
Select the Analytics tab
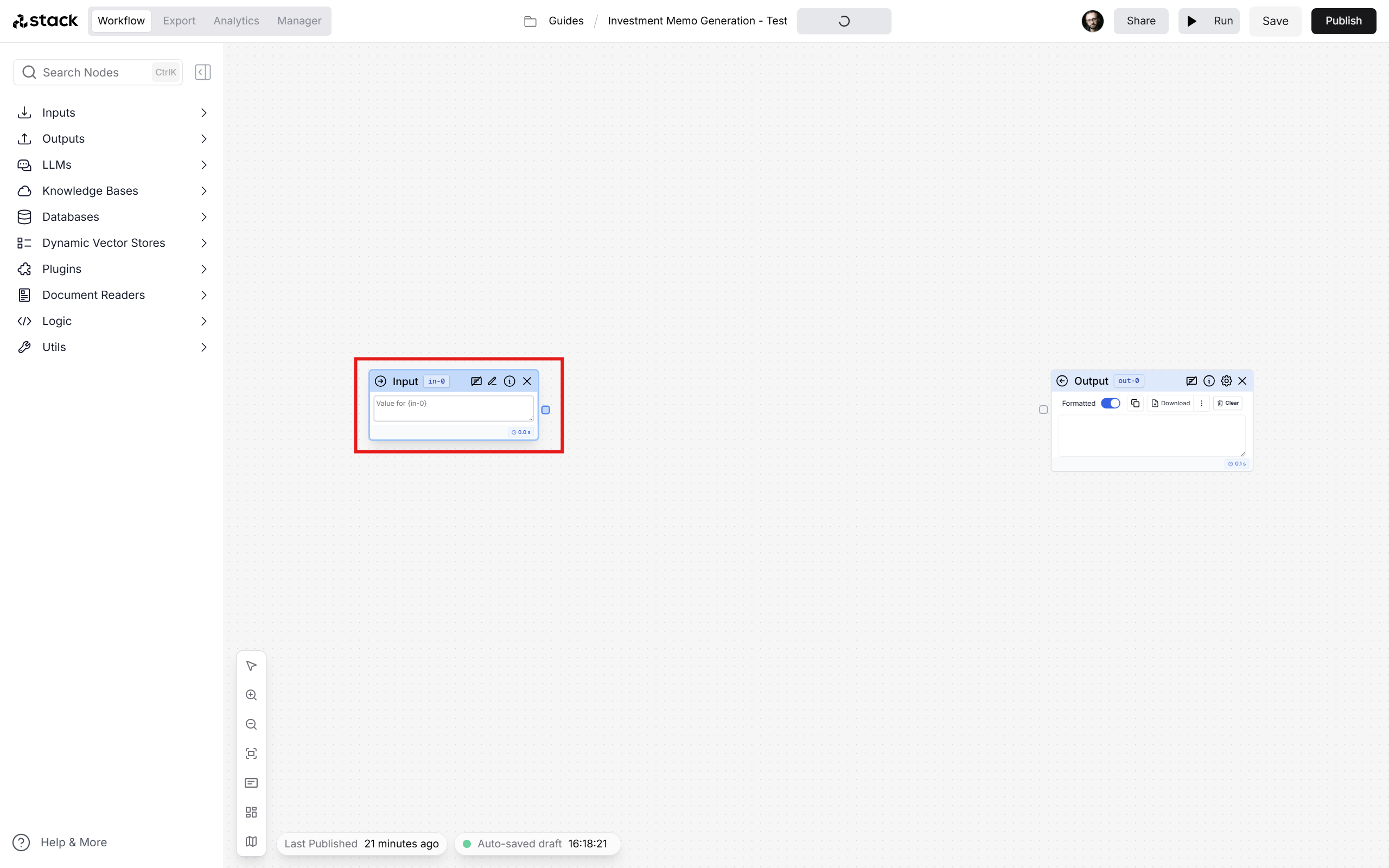click(x=237, y=20)
